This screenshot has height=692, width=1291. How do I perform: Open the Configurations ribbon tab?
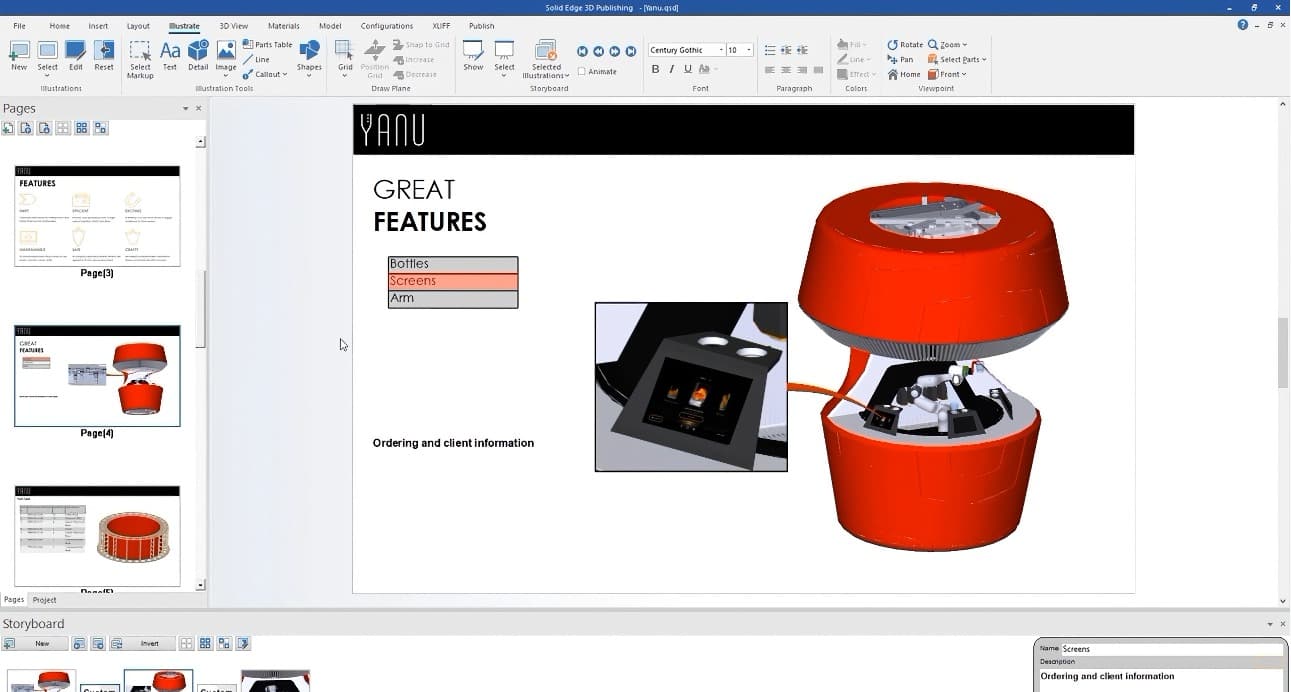[x=386, y=26]
